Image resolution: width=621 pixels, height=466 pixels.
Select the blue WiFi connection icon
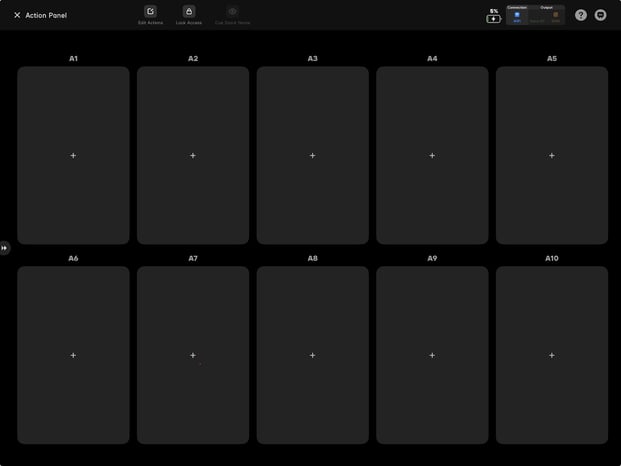pos(517,15)
